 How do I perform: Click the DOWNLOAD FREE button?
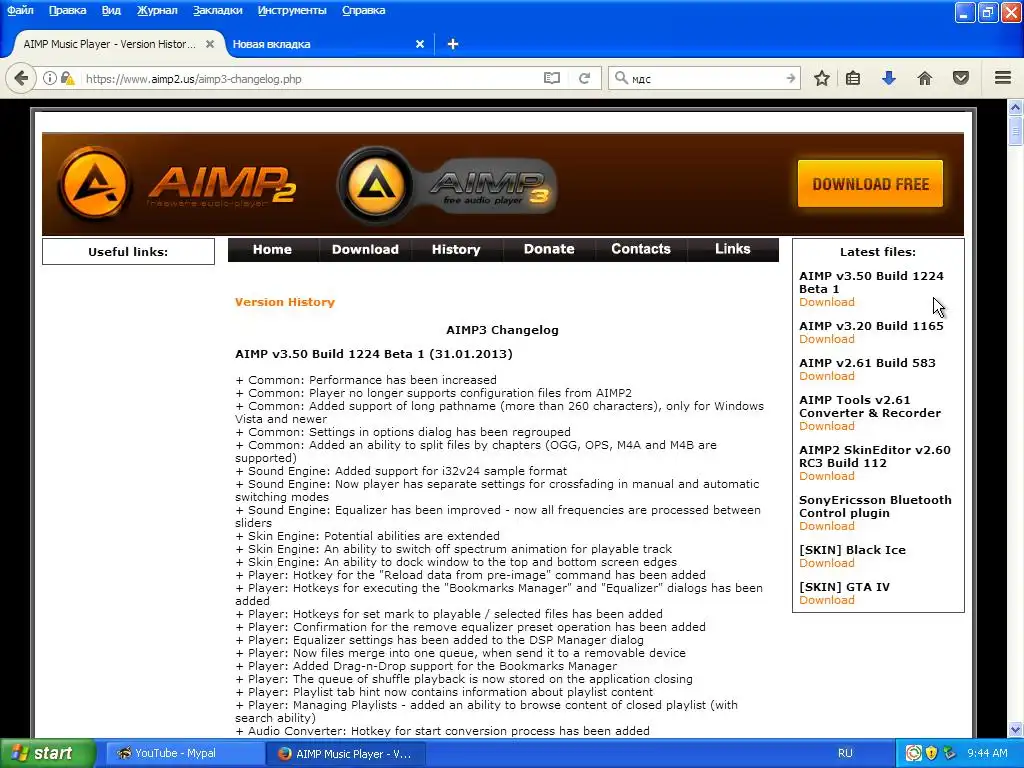871,184
